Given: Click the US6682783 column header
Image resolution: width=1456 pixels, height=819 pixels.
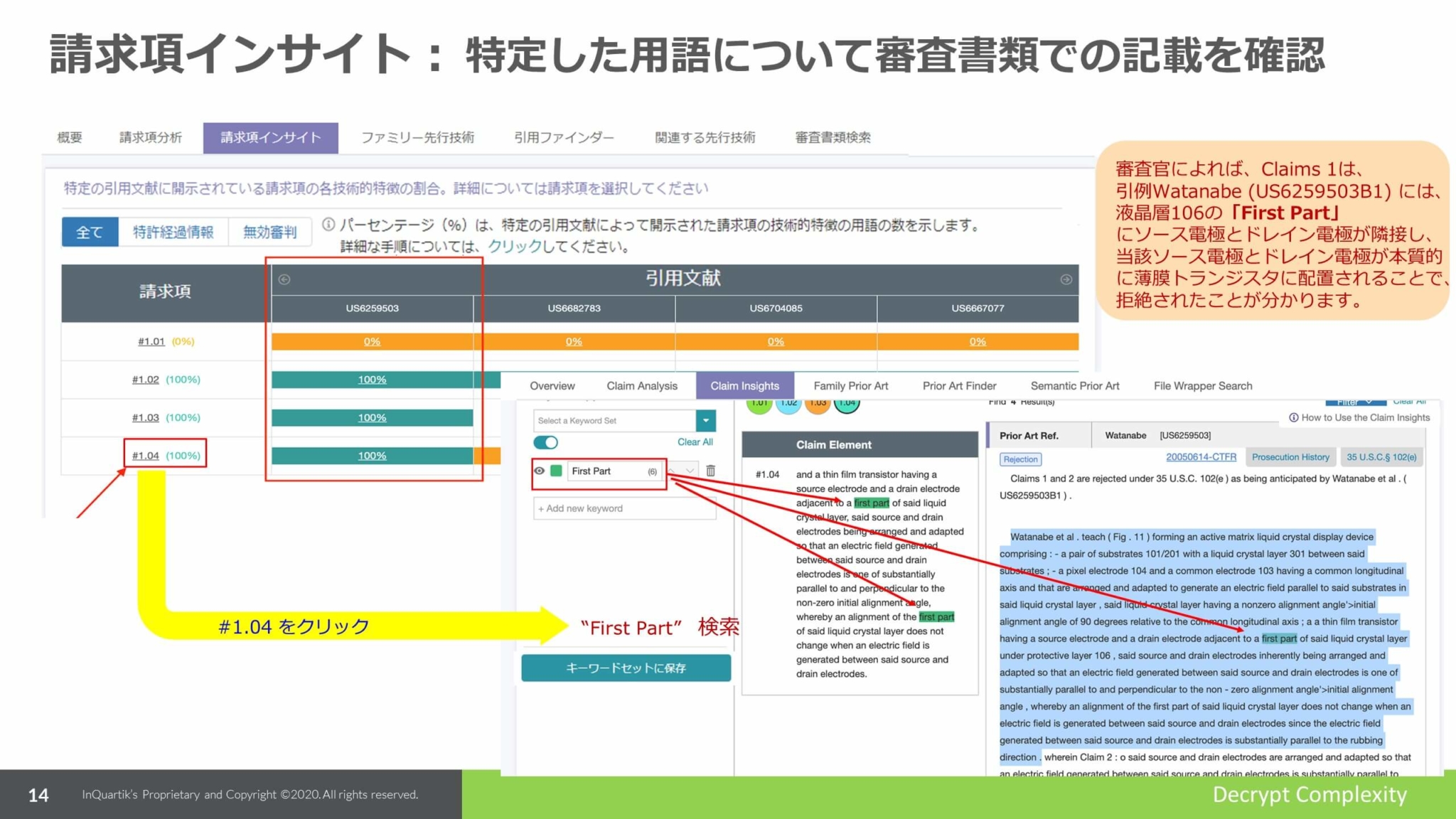Looking at the screenshot, I should tap(574, 309).
